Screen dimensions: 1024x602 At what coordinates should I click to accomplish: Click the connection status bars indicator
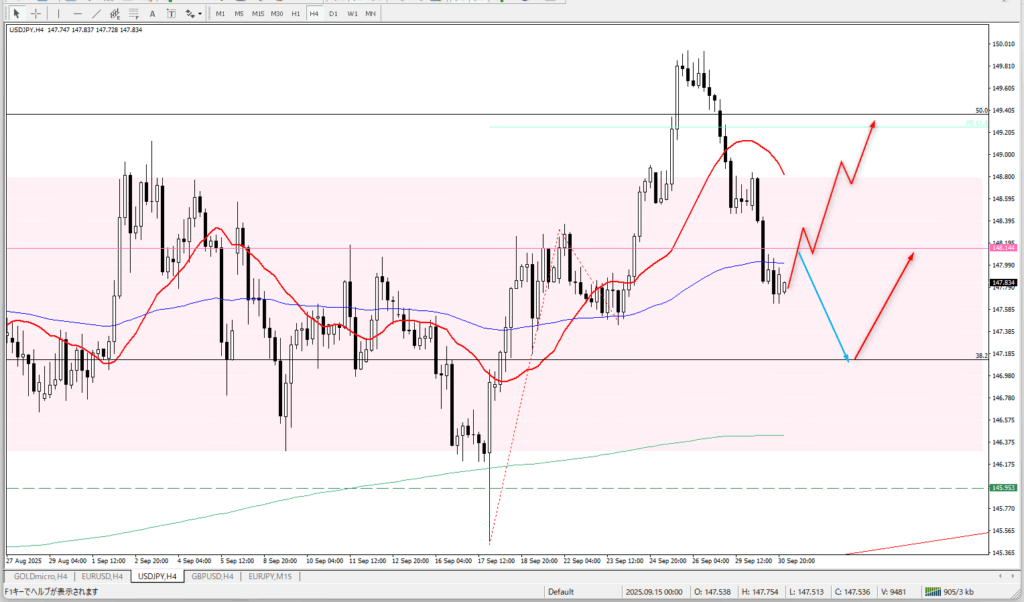(936, 591)
